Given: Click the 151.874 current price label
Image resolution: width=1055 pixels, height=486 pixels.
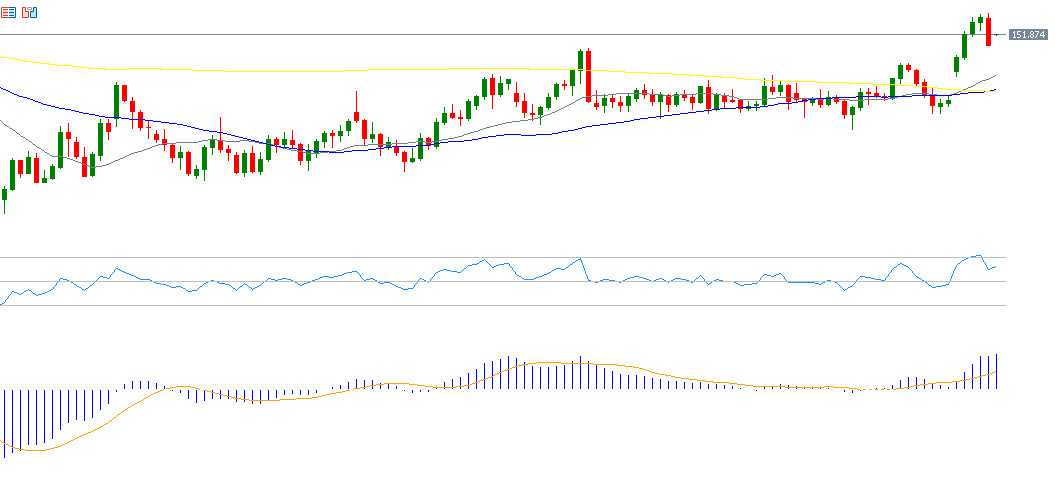Looking at the screenshot, I should click(1028, 35).
